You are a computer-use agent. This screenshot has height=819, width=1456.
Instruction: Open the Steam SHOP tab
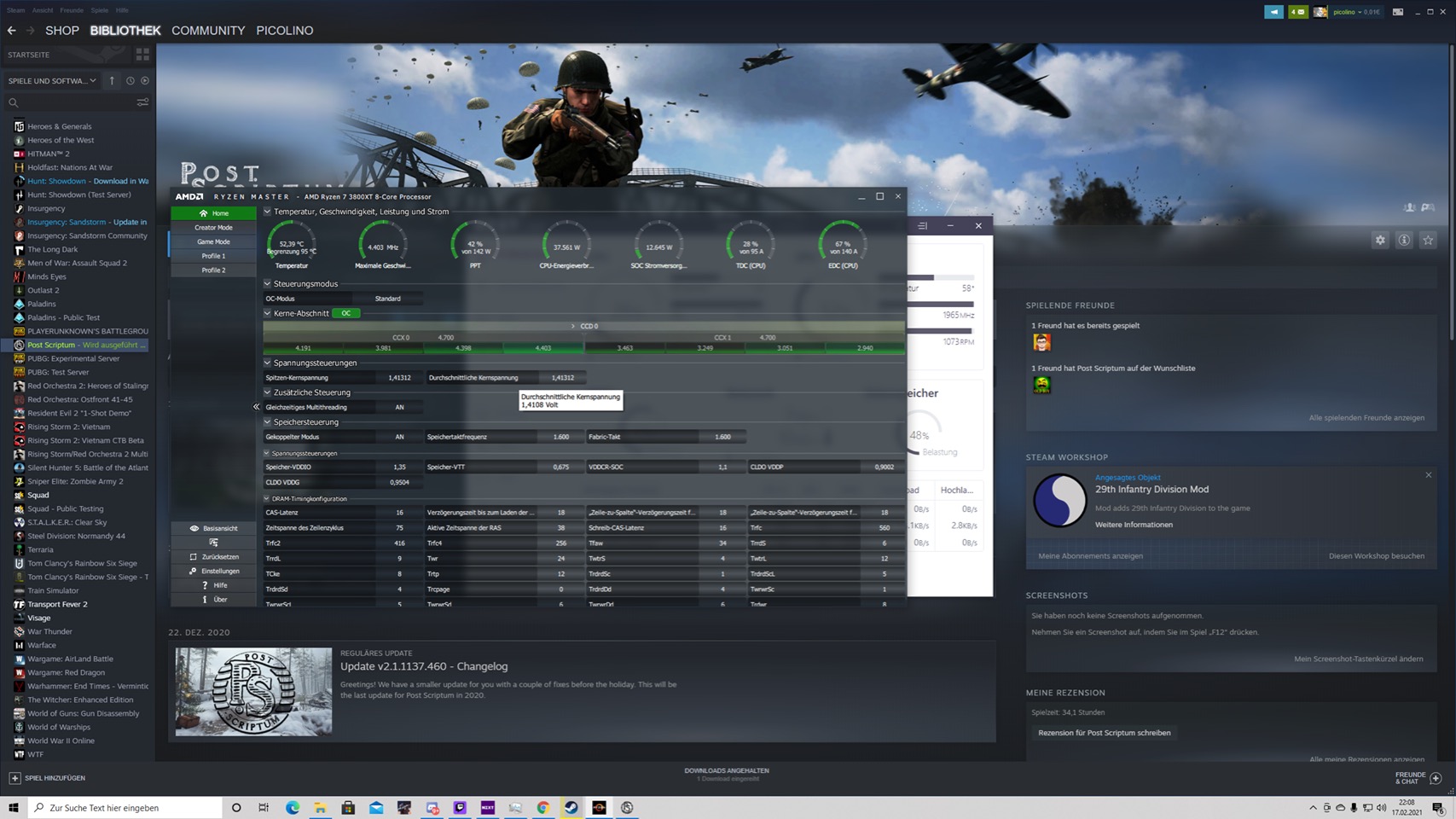point(62,31)
